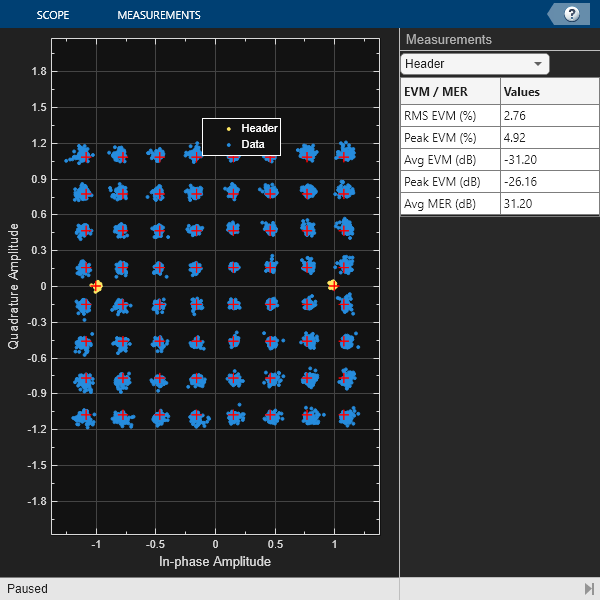The height and width of the screenshot is (600, 600).
Task: Click the Quadrature Amplitude axis label
Action: pyautogui.click(x=13, y=286)
